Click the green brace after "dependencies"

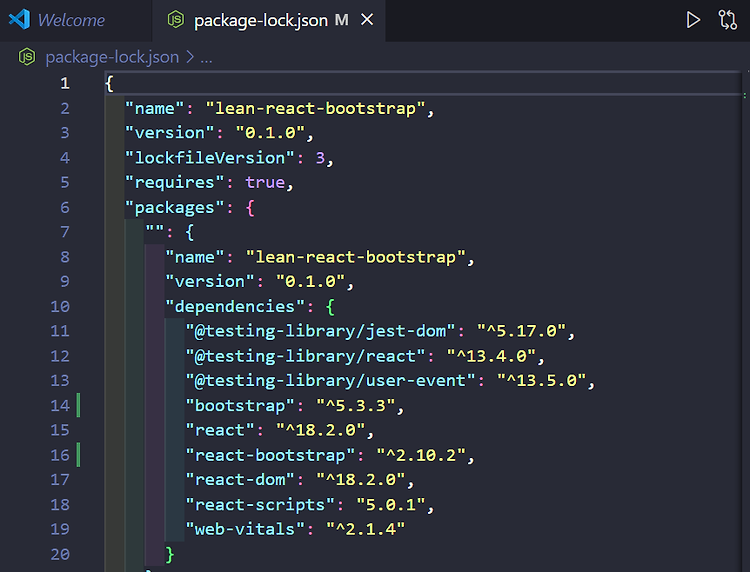[330, 307]
